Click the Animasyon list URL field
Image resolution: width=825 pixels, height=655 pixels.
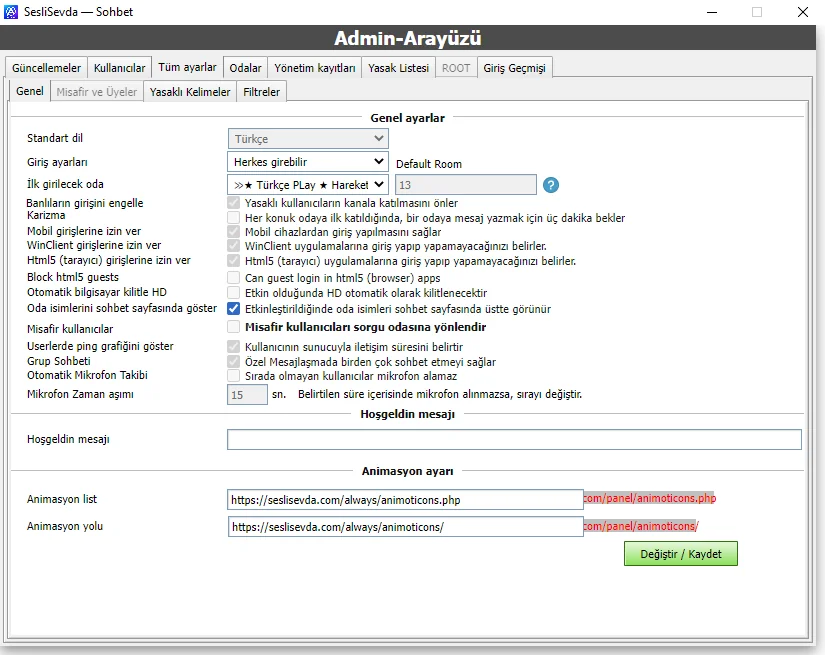coord(406,500)
